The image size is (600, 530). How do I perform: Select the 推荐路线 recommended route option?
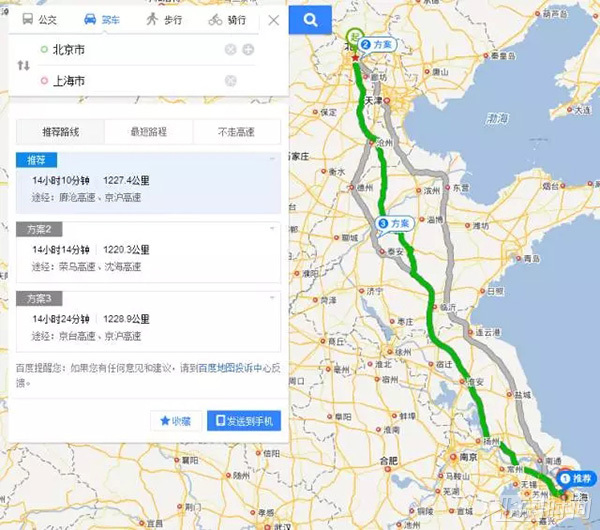tap(60, 132)
